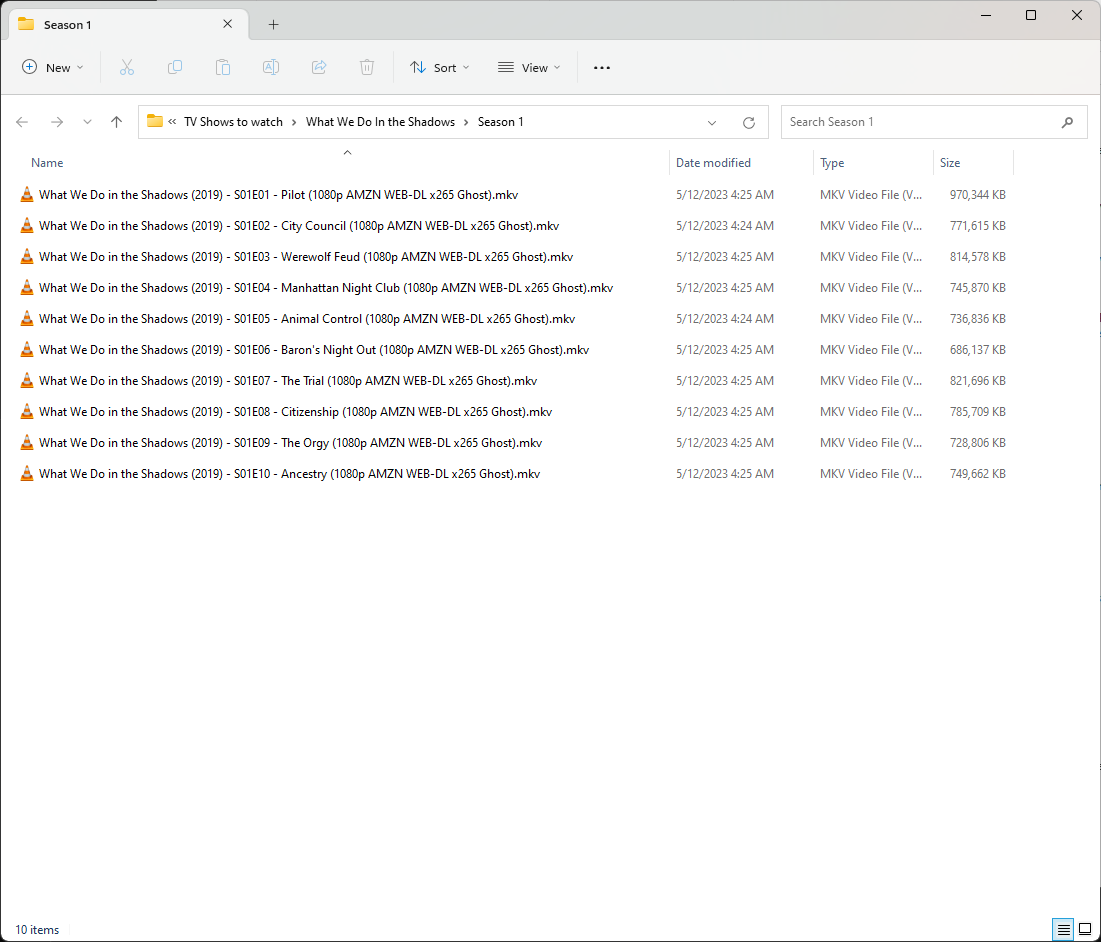Click size 749,662 KB cell
The width and height of the screenshot is (1101, 942).
pos(977,473)
